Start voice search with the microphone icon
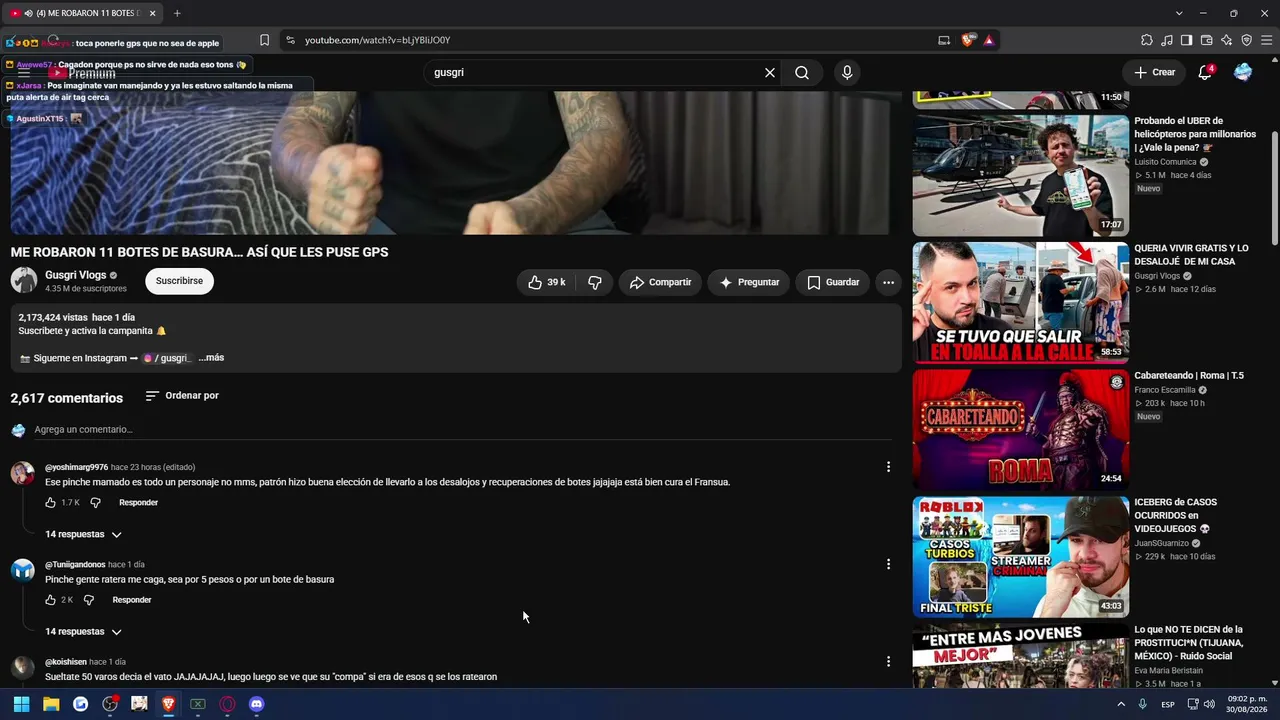The height and width of the screenshot is (720, 1280). click(847, 73)
